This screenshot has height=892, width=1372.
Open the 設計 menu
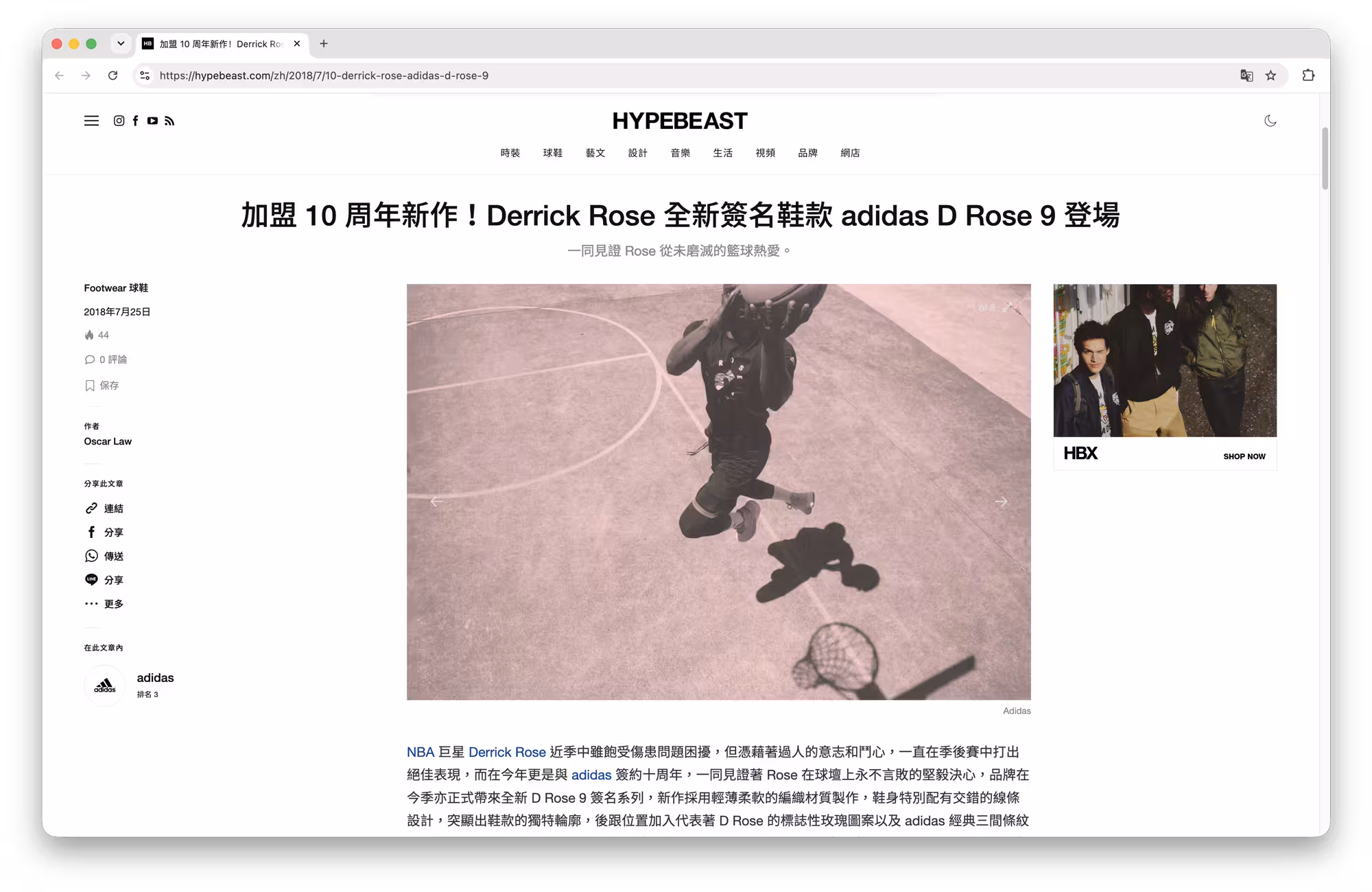[638, 153]
